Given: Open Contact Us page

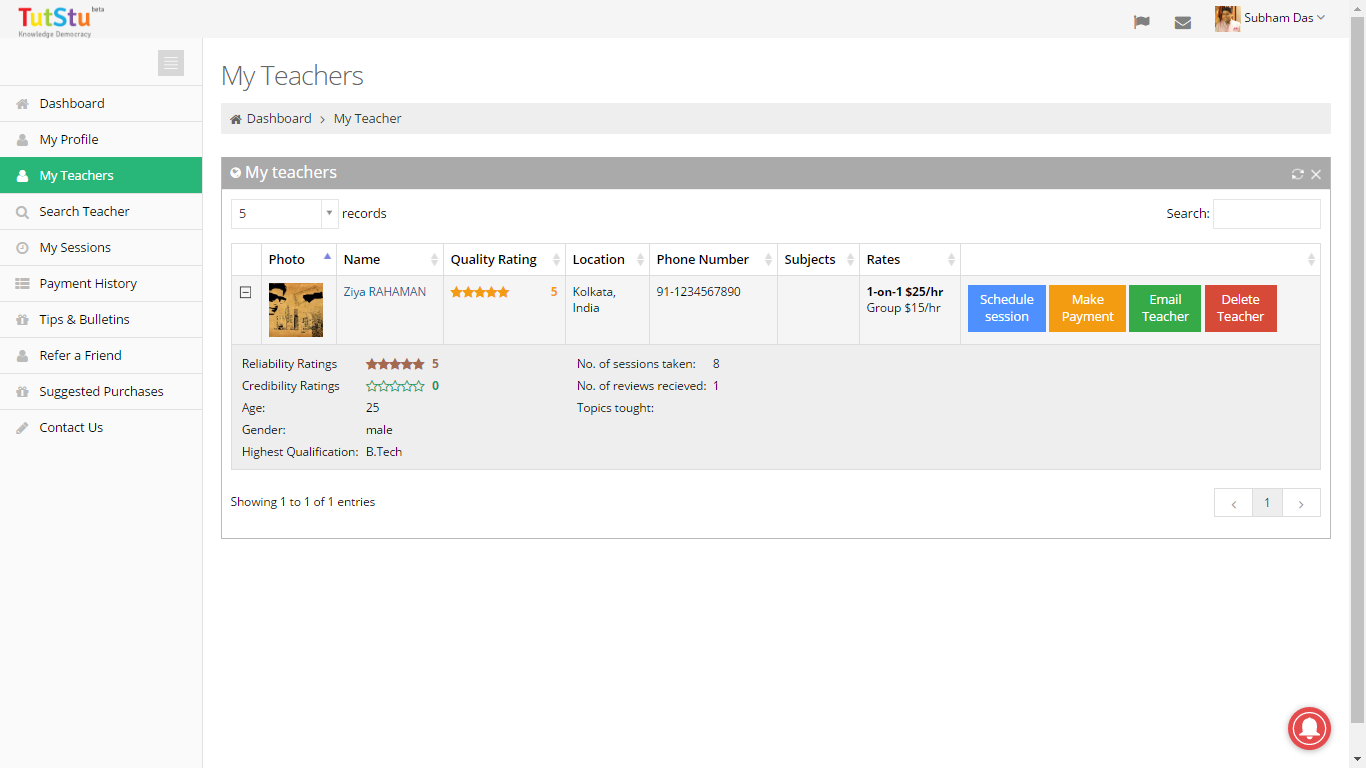Looking at the screenshot, I should point(101,428).
